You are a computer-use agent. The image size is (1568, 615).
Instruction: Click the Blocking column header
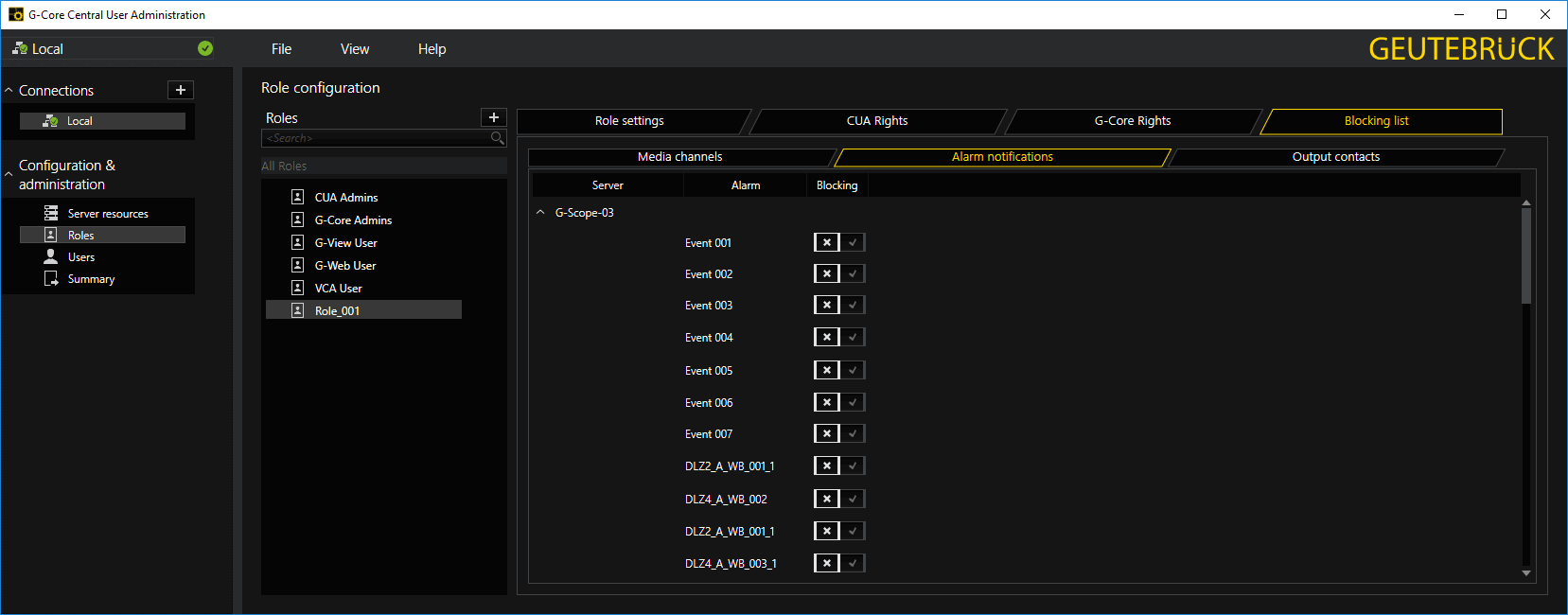837,185
